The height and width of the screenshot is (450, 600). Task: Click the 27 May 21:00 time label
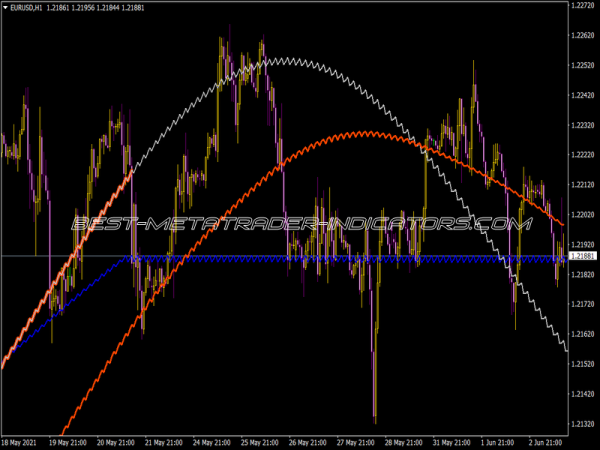tap(355, 443)
